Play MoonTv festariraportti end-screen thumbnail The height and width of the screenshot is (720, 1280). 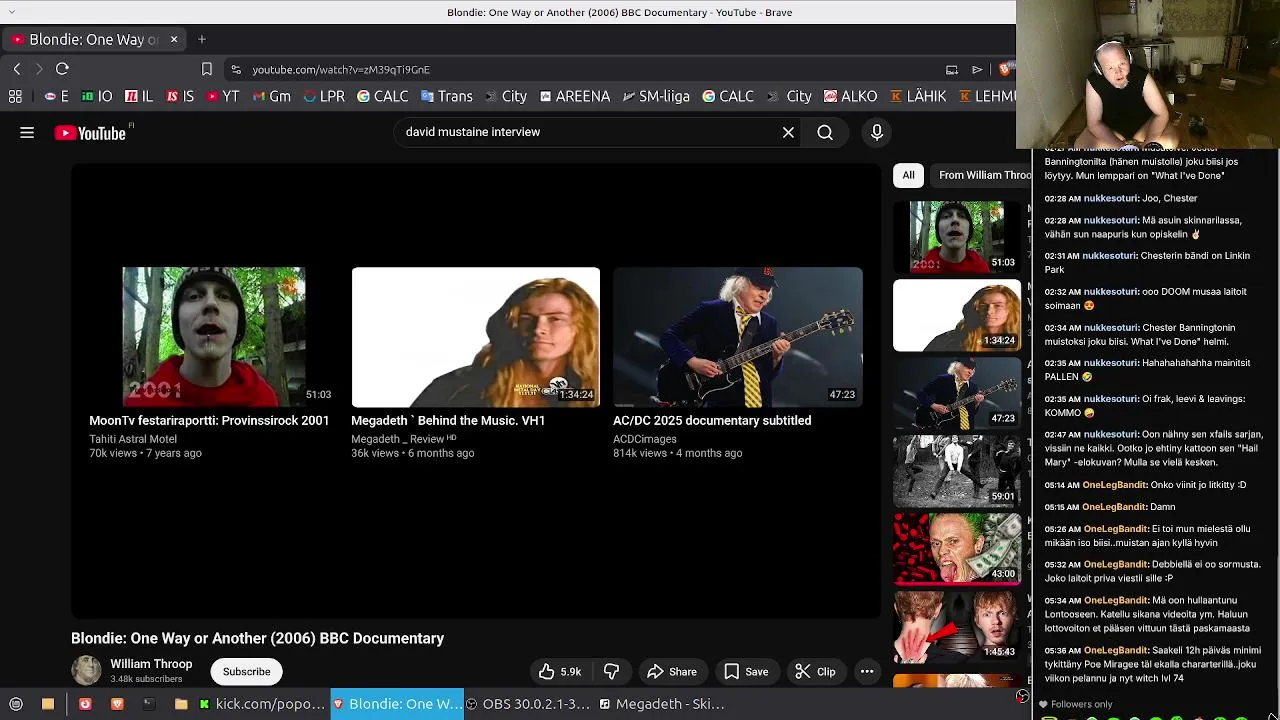coord(214,336)
